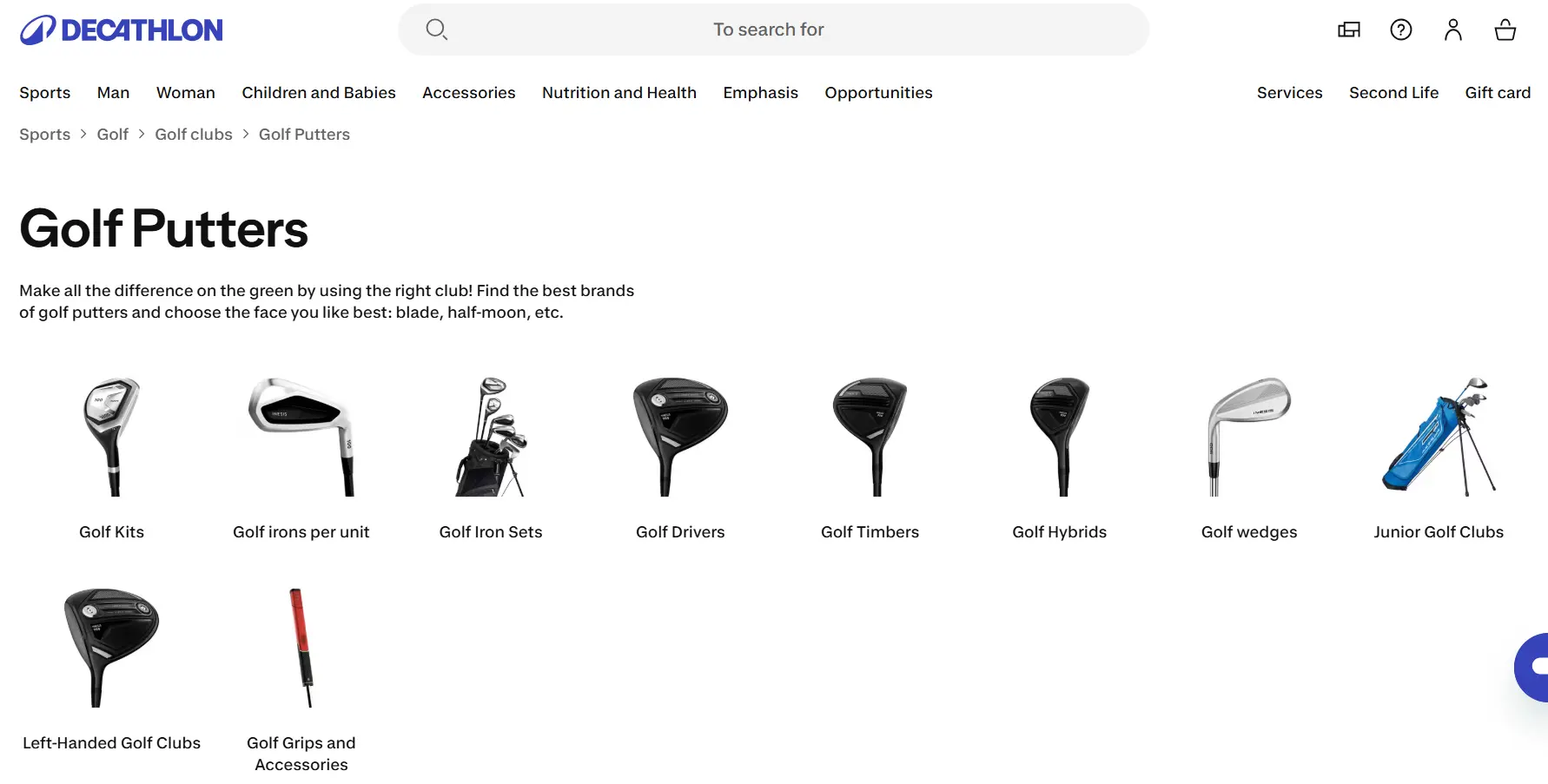This screenshot has width=1548, height=784.
Task: Choose the Junior Golf Clubs blue bag
Action: pyautogui.click(x=1439, y=437)
